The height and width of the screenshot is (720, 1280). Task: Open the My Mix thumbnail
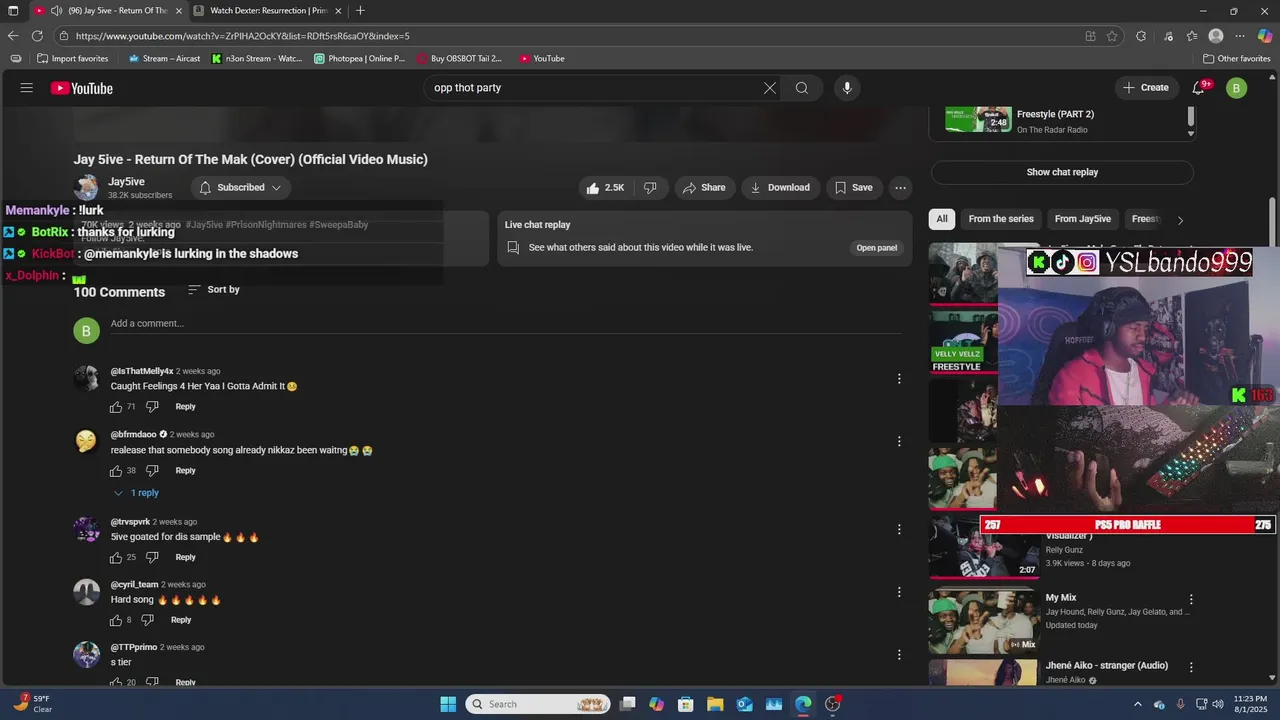(x=983, y=621)
